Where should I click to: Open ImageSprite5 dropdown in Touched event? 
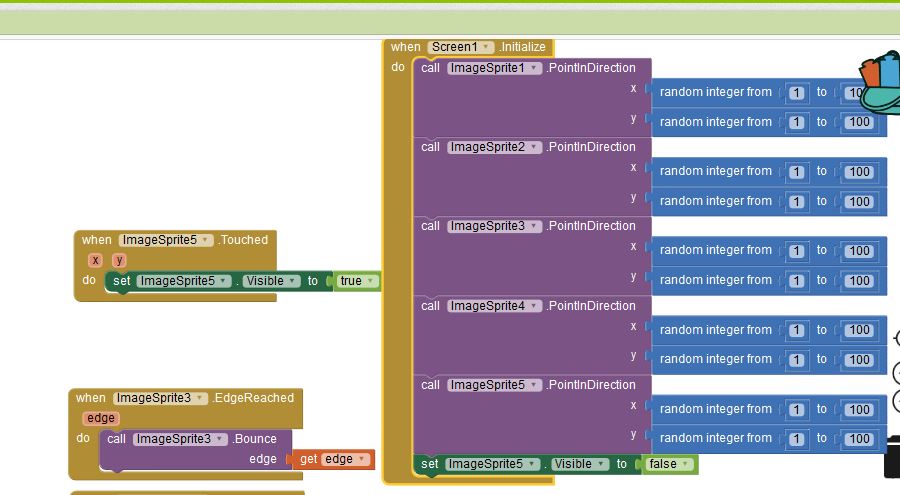[205, 240]
